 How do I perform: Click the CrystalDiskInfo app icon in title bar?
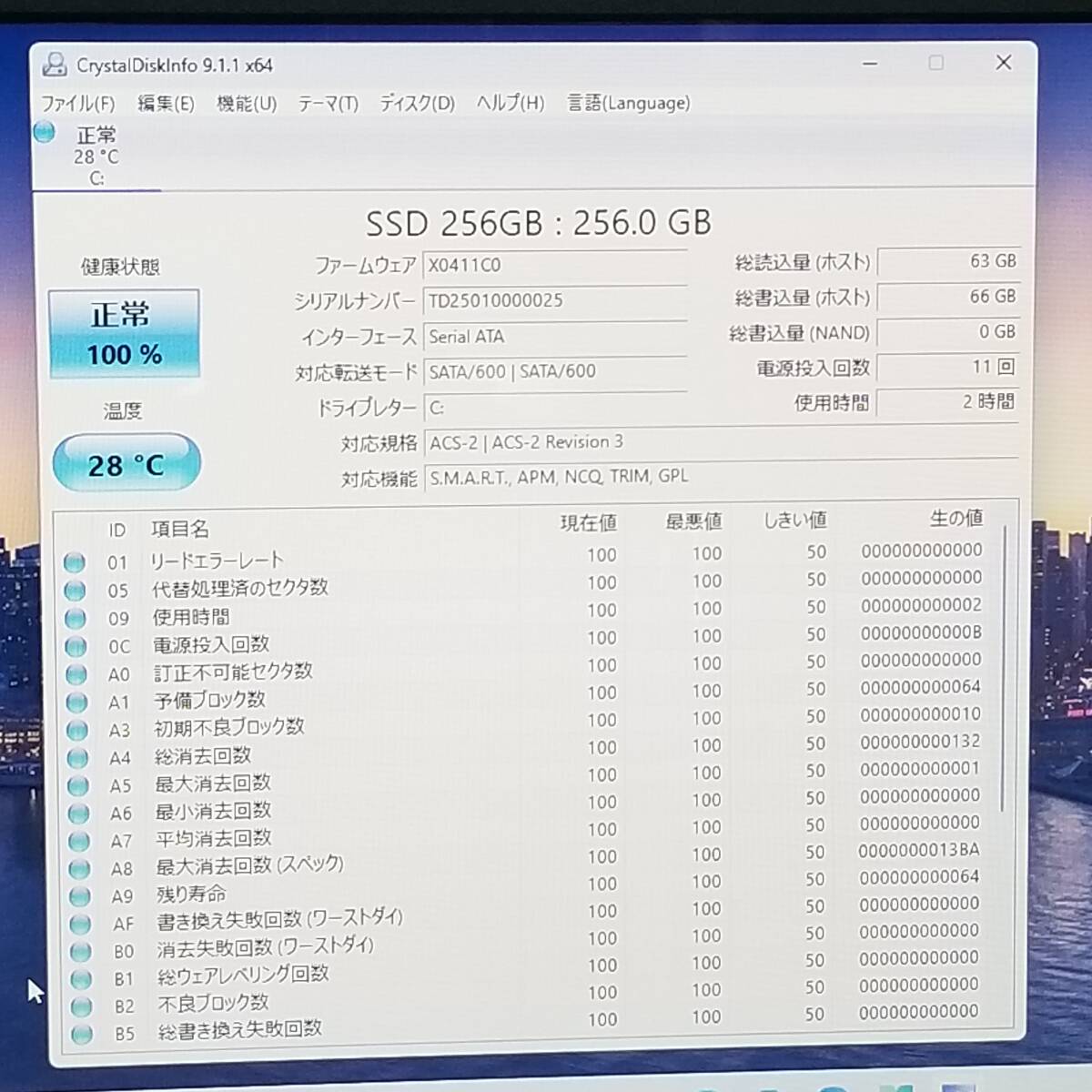(55, 65)
